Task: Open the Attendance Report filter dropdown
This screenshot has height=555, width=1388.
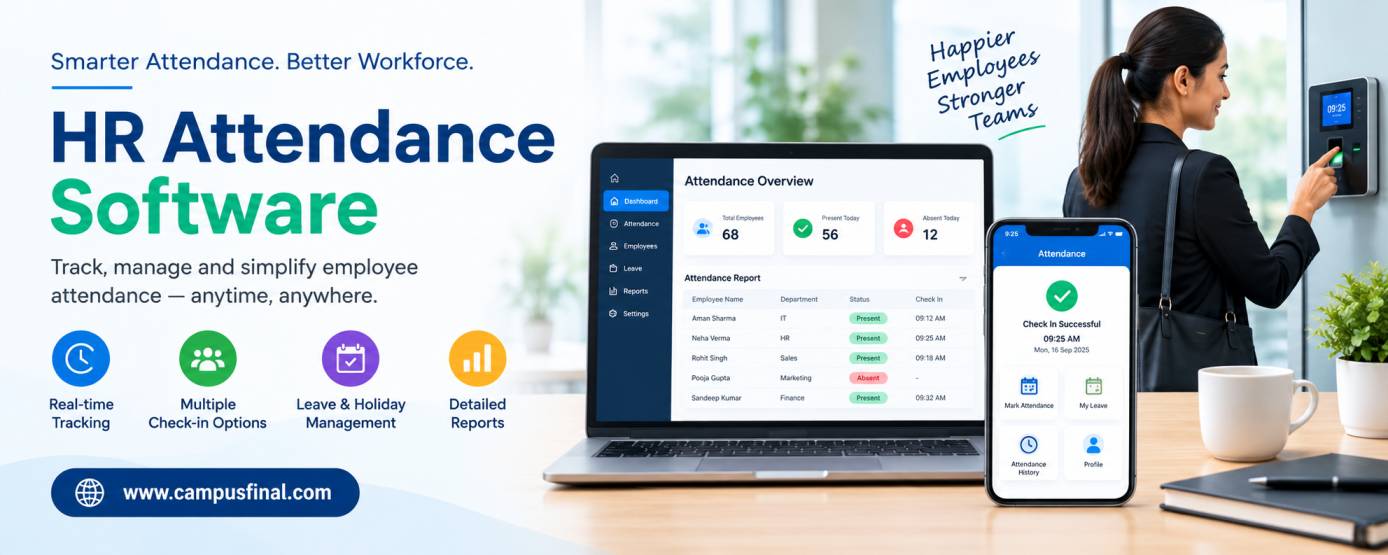Action: (x=963, y=279)
